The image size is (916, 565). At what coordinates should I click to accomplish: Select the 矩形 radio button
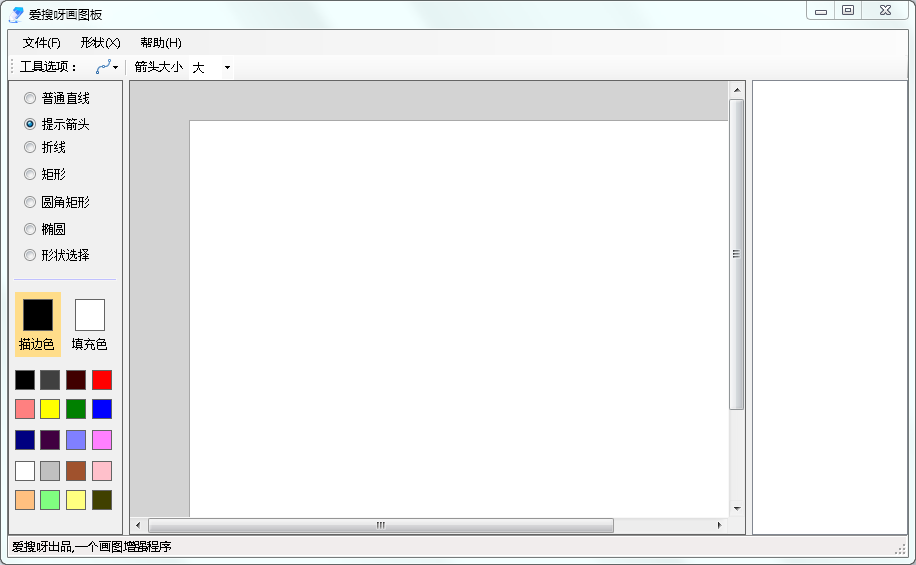30,174
